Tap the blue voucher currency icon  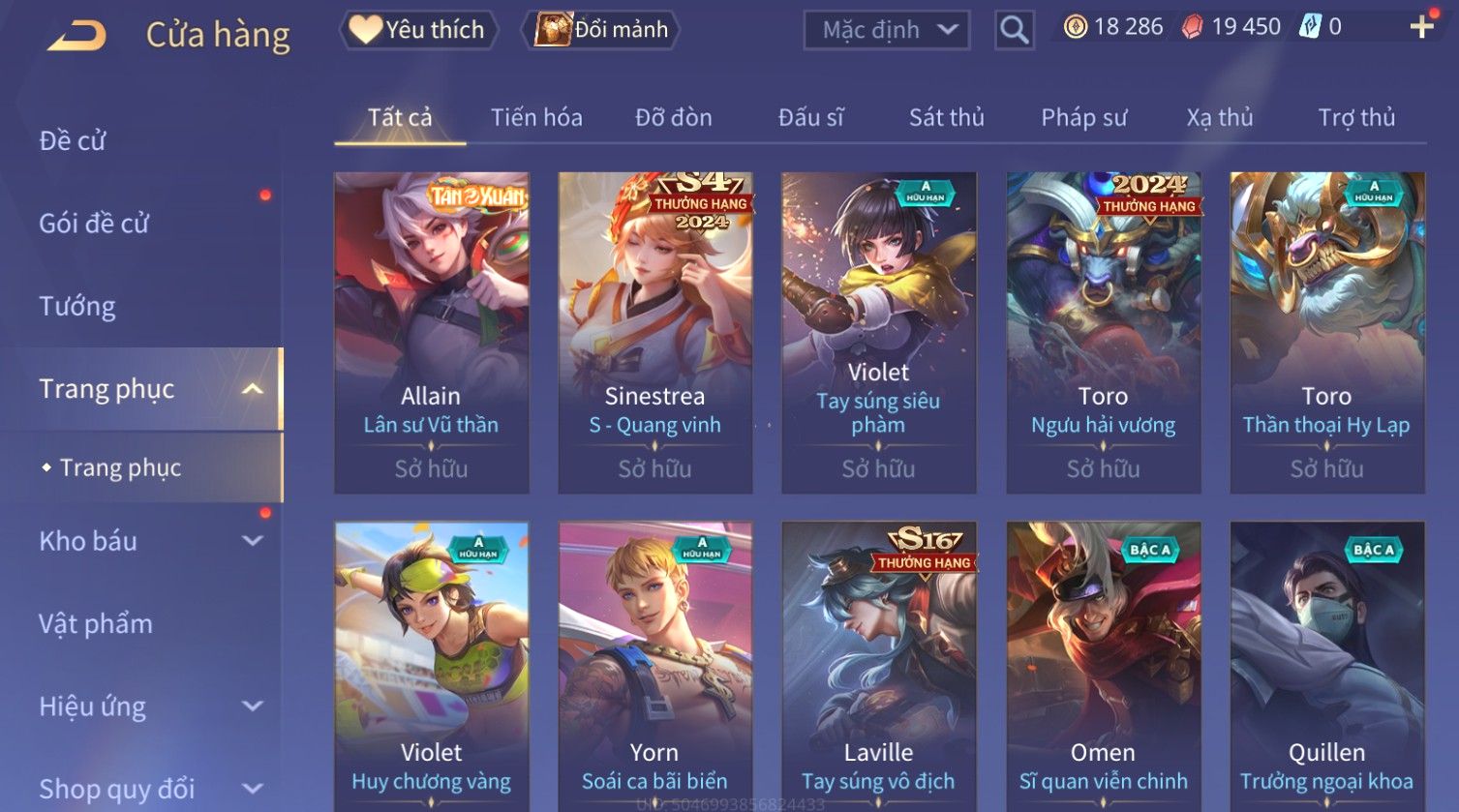[x=1310, y=26]
